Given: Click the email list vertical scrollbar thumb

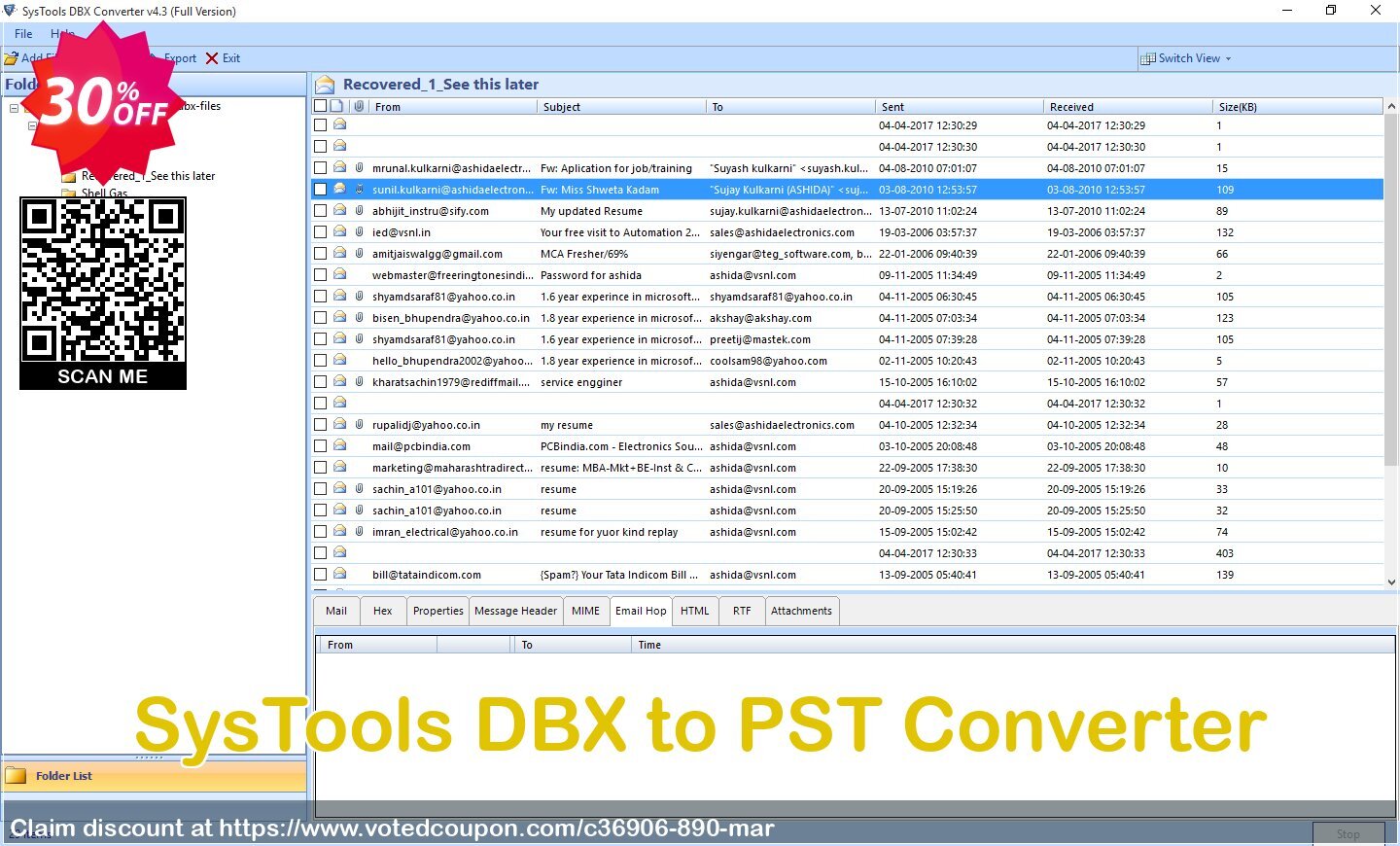Looking at the screenshot, I should coord(1391,292).
